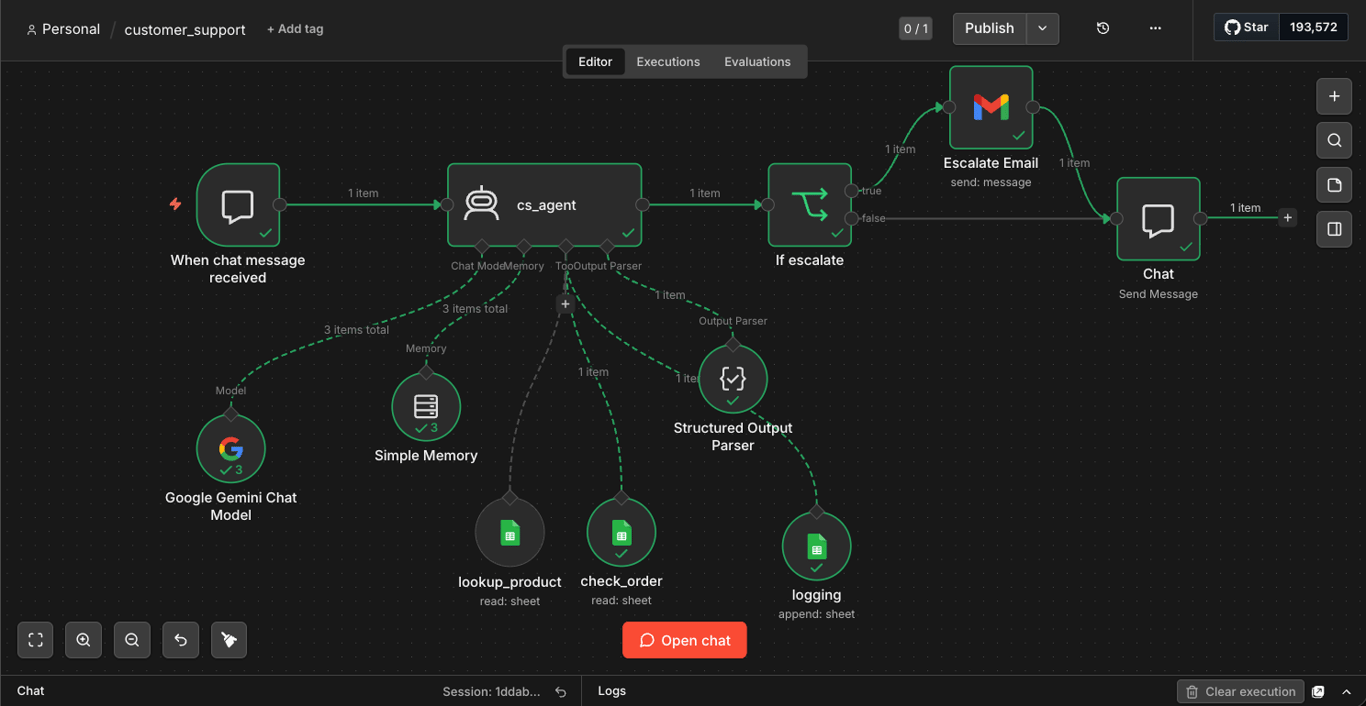The height and width of the screenshot is (706, 1366).
Task: Fit workflow to view
Action: (35, 640)
